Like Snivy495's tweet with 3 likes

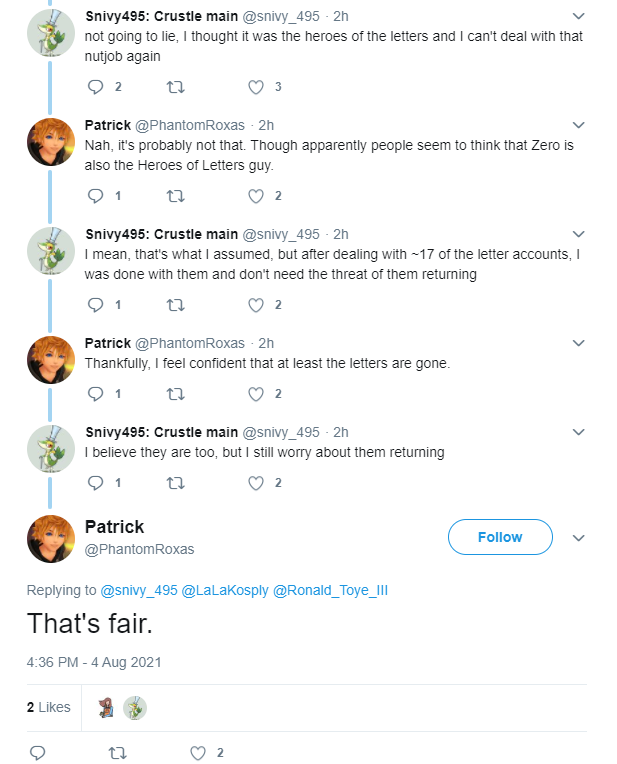coord(256,87)
